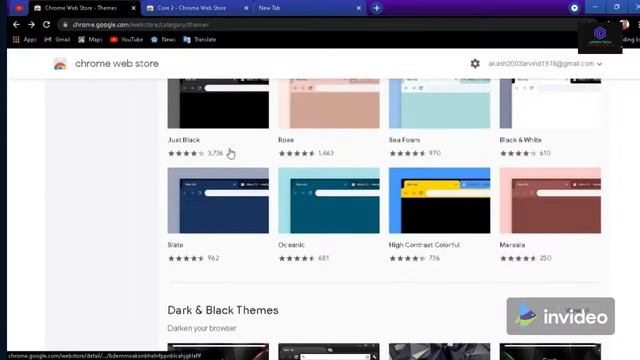The height and width of the screenshot is (360, 640).
Task: Click the High Contrast Colorful title
Action: [424, 244]
